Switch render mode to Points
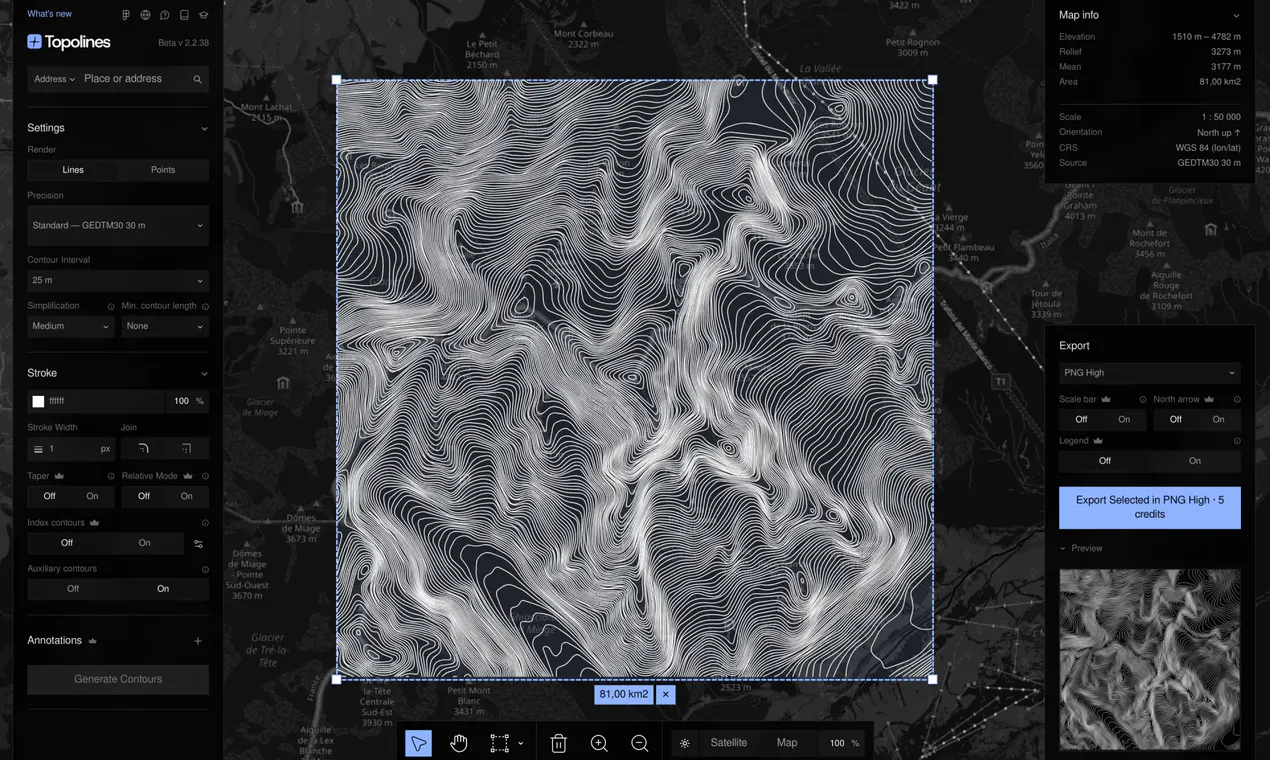 pos(163,170)
